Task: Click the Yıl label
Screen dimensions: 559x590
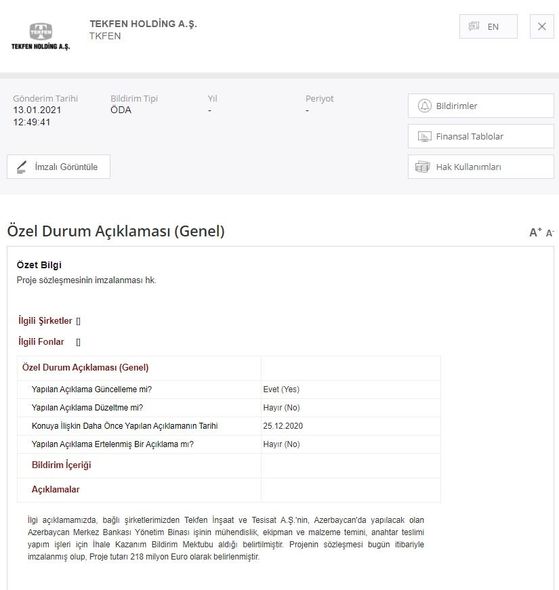Action: coord(213,99)
